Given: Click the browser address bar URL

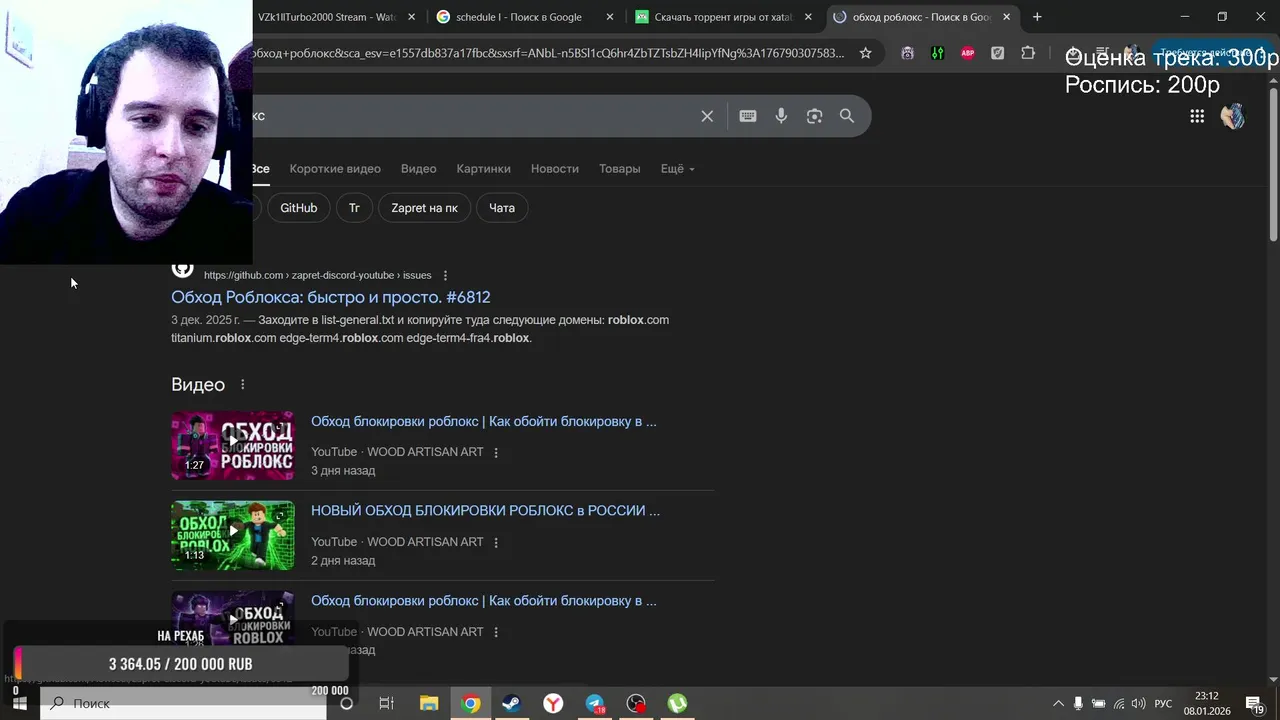Looking at the screenshot, I should (x=548, y=53).
